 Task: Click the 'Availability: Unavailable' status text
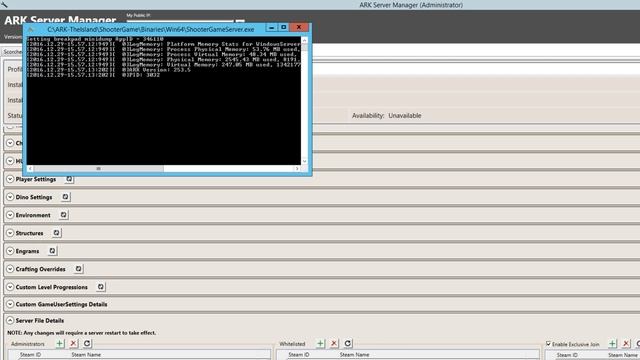387,116
